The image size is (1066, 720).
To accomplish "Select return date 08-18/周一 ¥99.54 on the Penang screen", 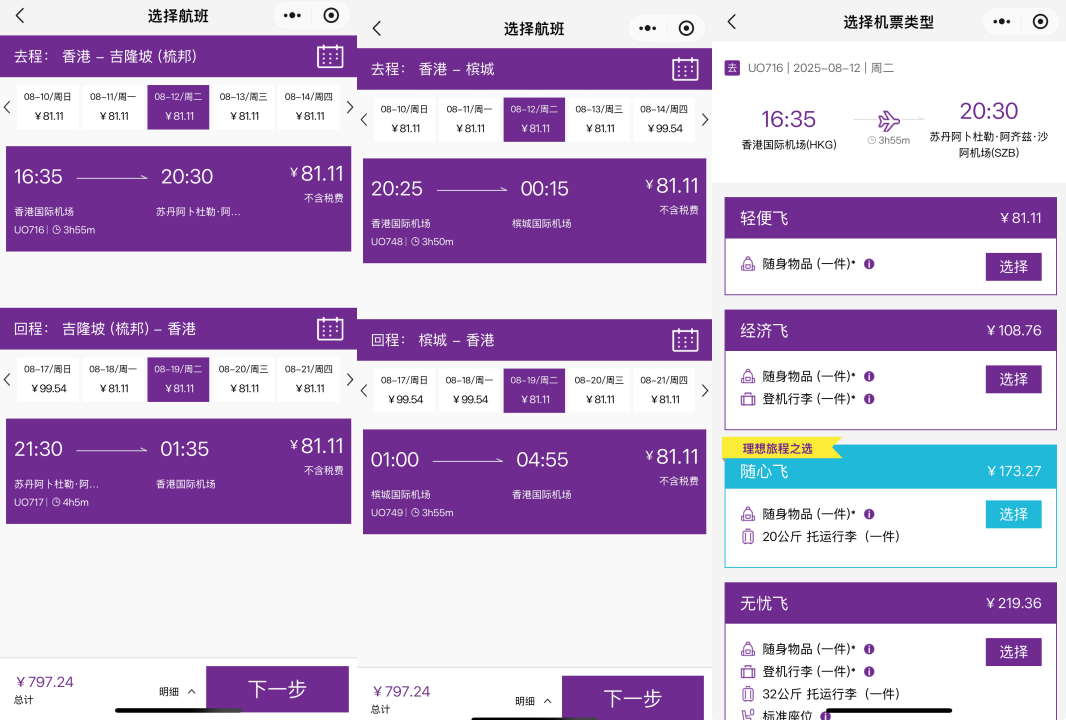I will (470, 390).
